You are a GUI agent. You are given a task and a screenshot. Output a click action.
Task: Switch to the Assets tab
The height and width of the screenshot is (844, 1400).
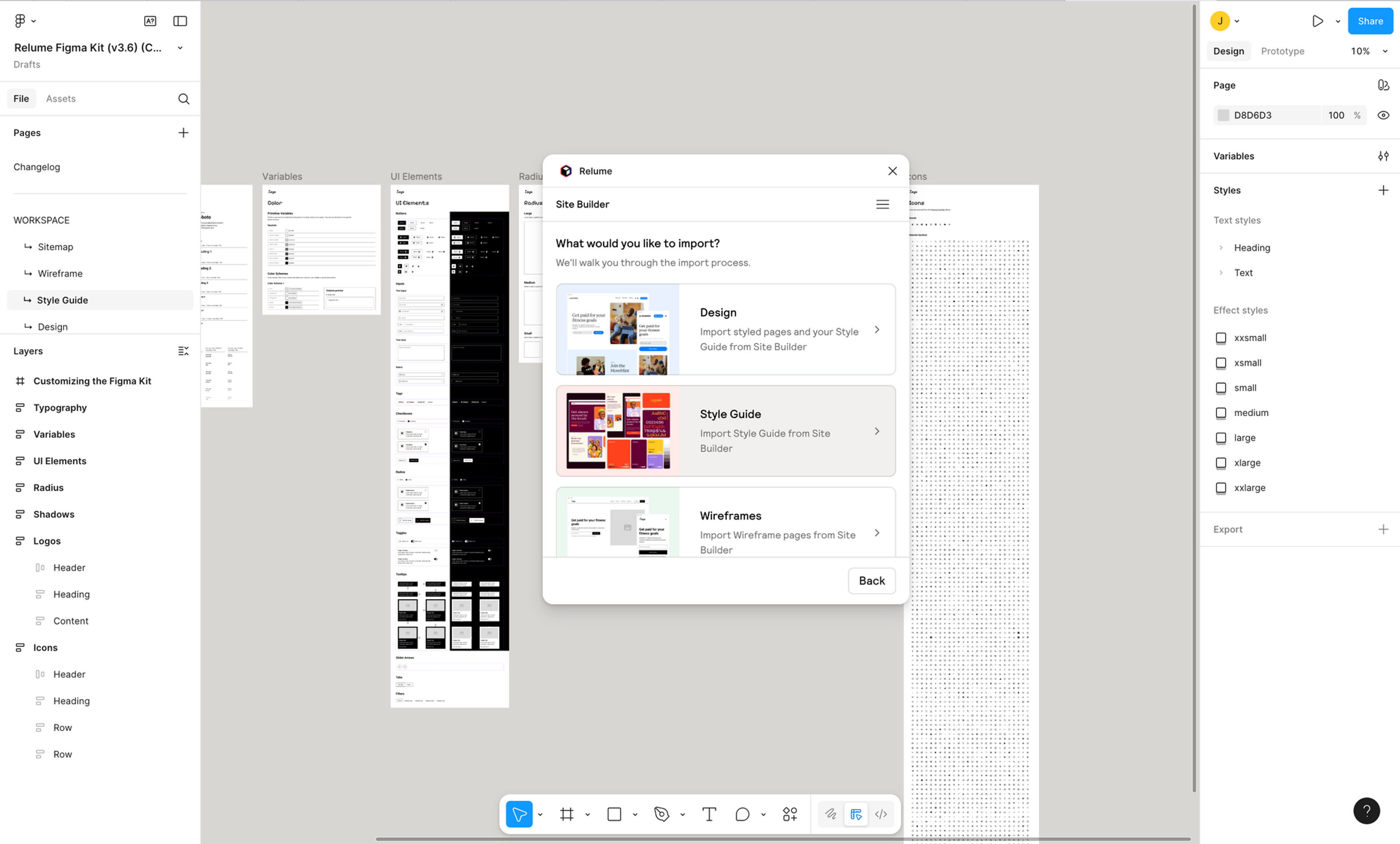click(x=61, y=99)
